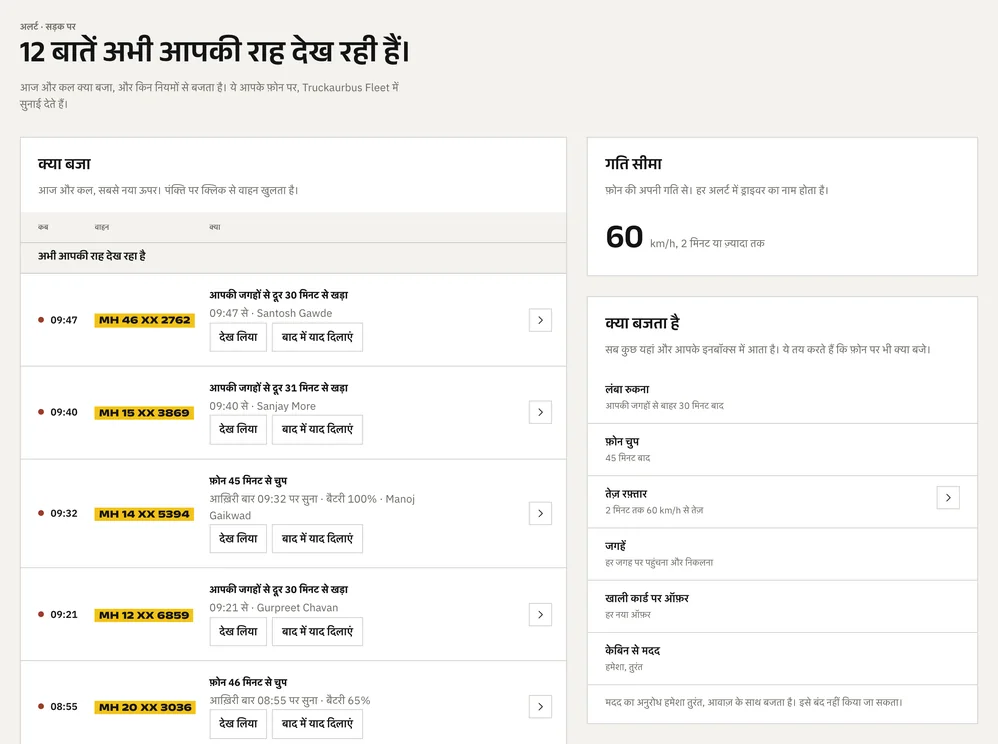Select the number plate MH 12 XX 6859

tap(144, 615)
